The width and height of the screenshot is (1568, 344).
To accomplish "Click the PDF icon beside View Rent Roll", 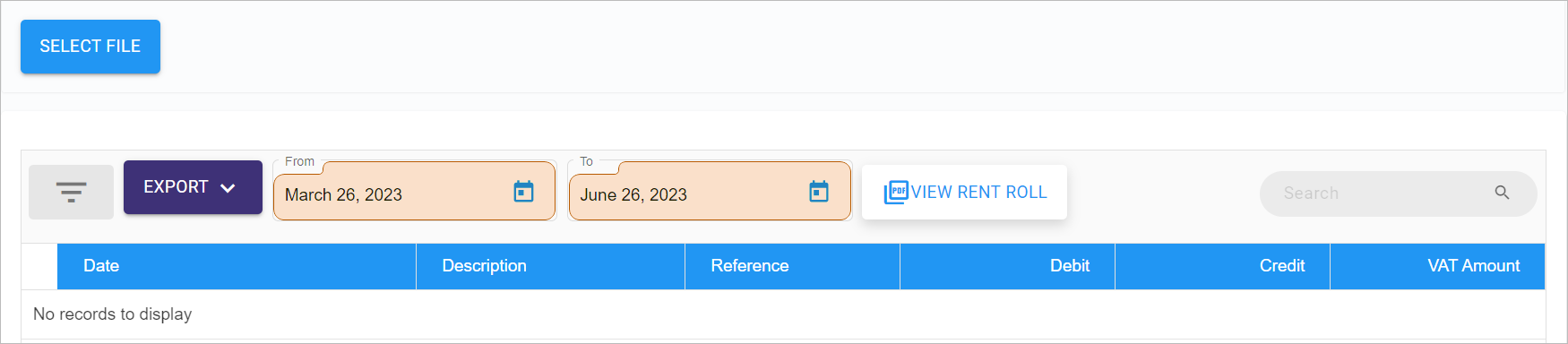I will (895, 193).
